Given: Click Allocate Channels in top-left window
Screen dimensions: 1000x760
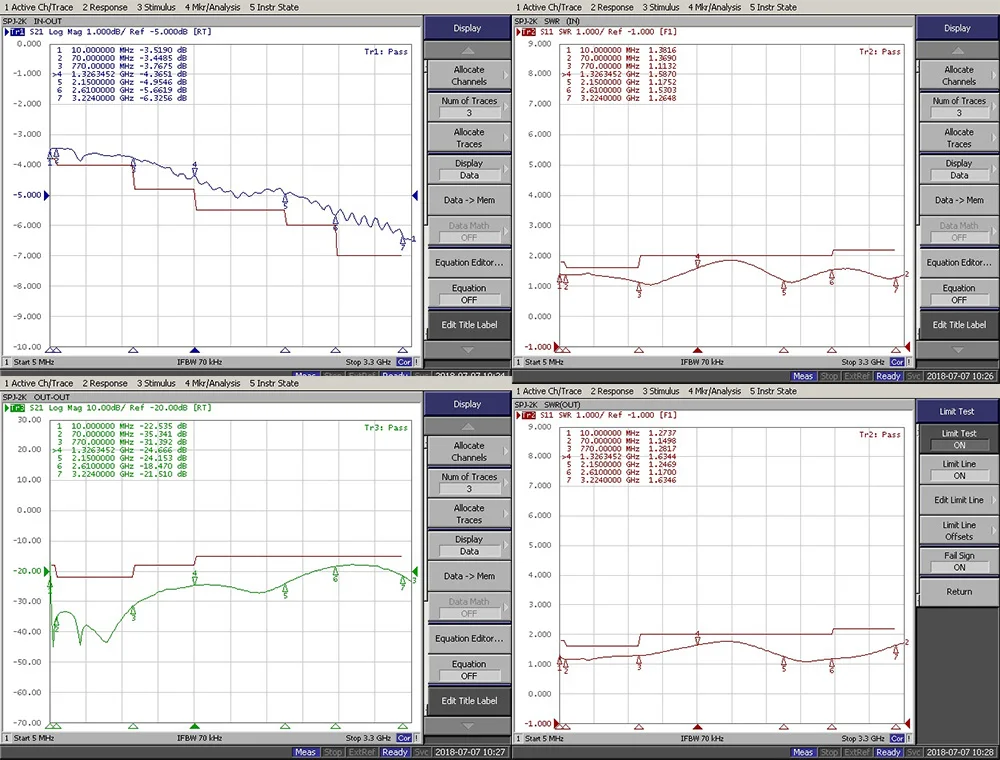Looking at the screenshot, I should pos(469,75).
